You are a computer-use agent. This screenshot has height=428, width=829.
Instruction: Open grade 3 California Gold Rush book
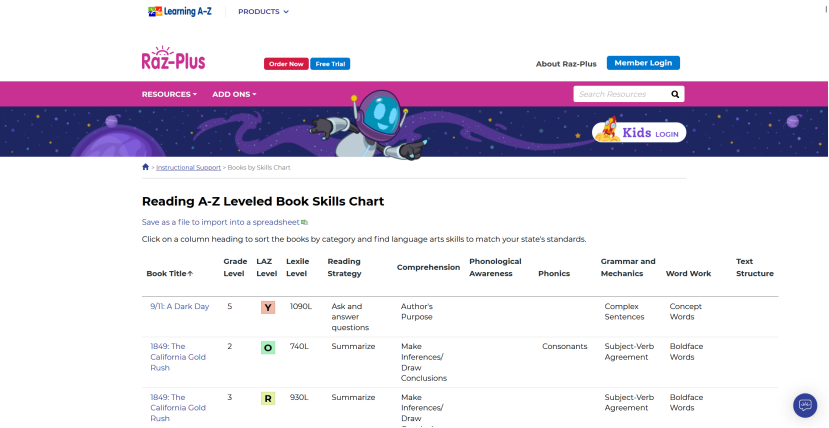pyautogui.click(x=178, y=408)
